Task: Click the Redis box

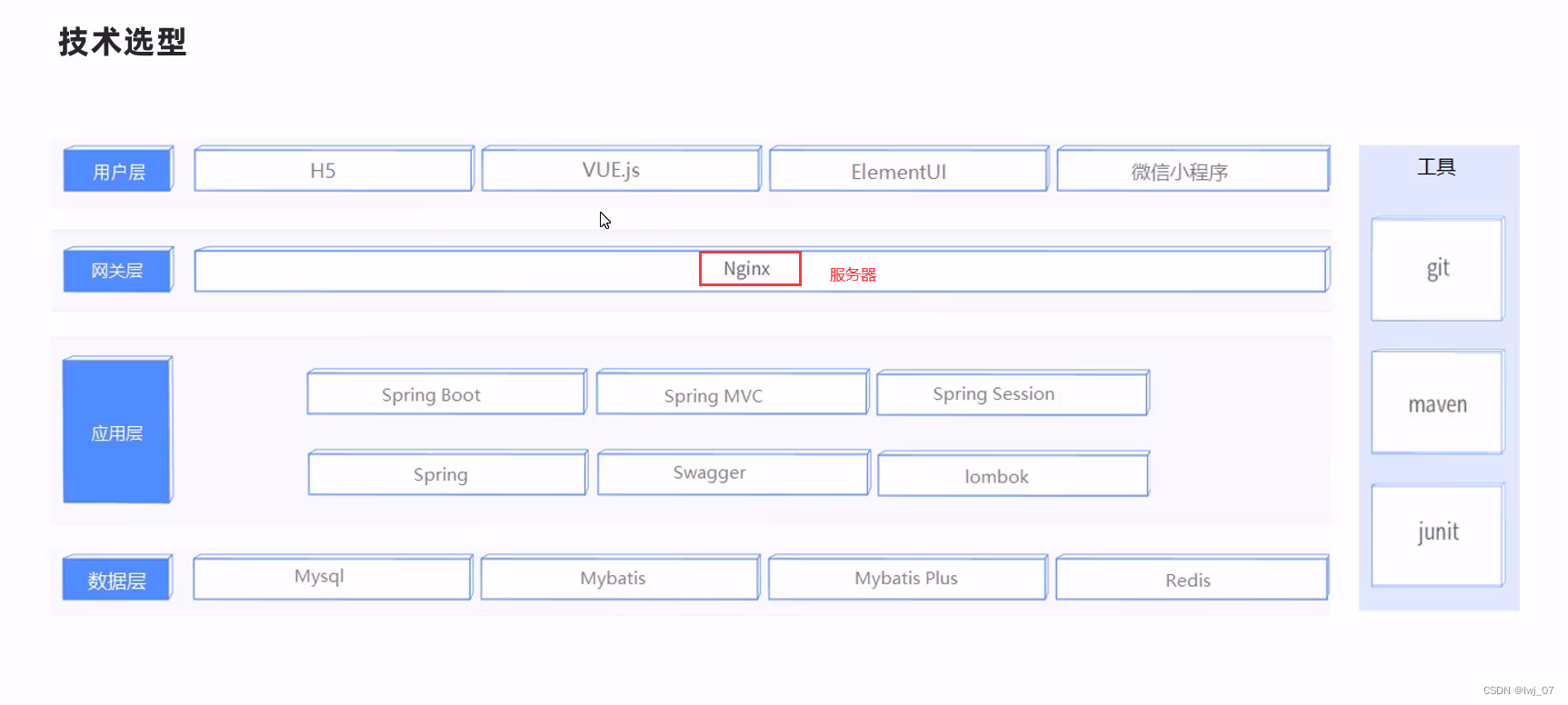Action: pyautogui.click(x=1193, y=578)
